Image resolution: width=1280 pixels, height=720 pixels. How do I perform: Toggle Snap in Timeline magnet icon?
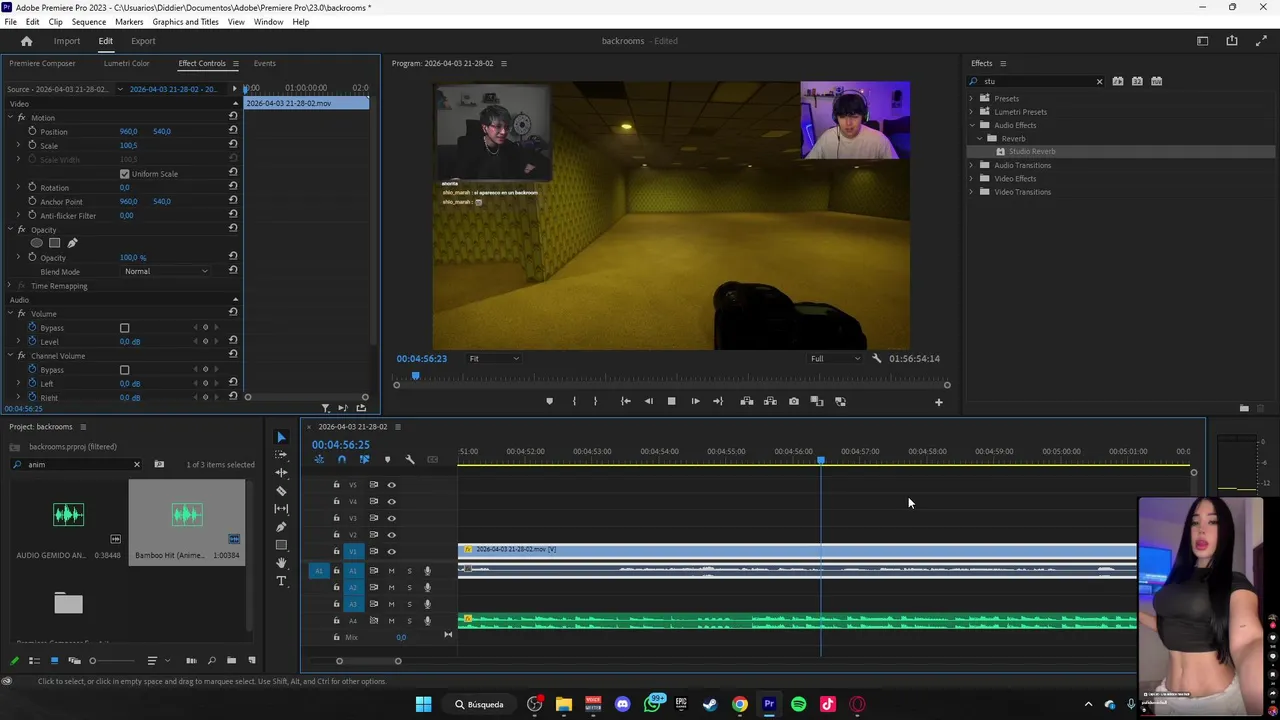[x=342, y=460]
